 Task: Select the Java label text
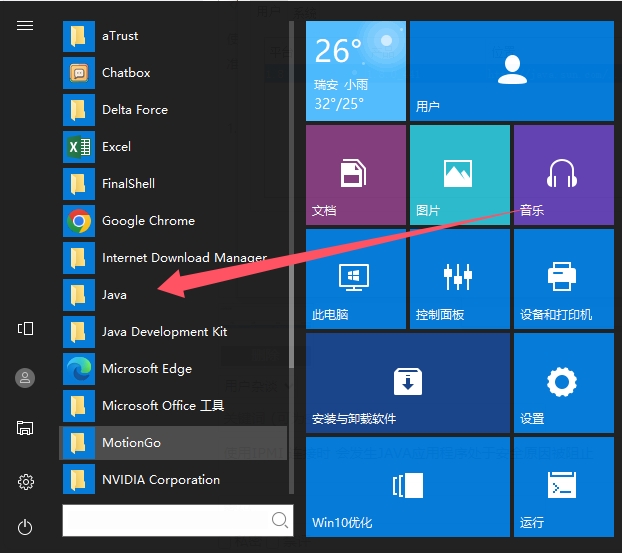114,295
